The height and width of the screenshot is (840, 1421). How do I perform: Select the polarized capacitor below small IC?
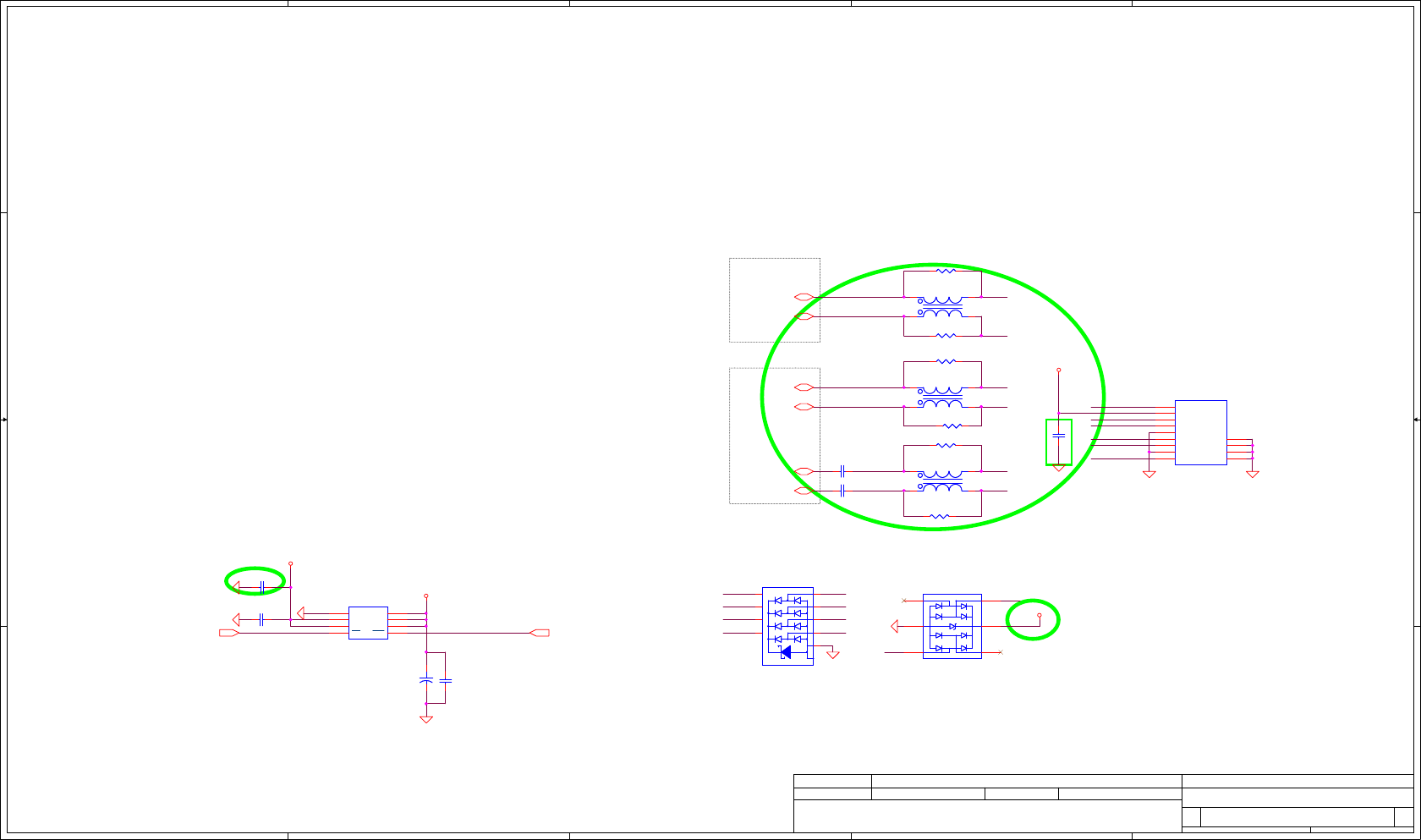pyautogui.click(x=426, y=679)
